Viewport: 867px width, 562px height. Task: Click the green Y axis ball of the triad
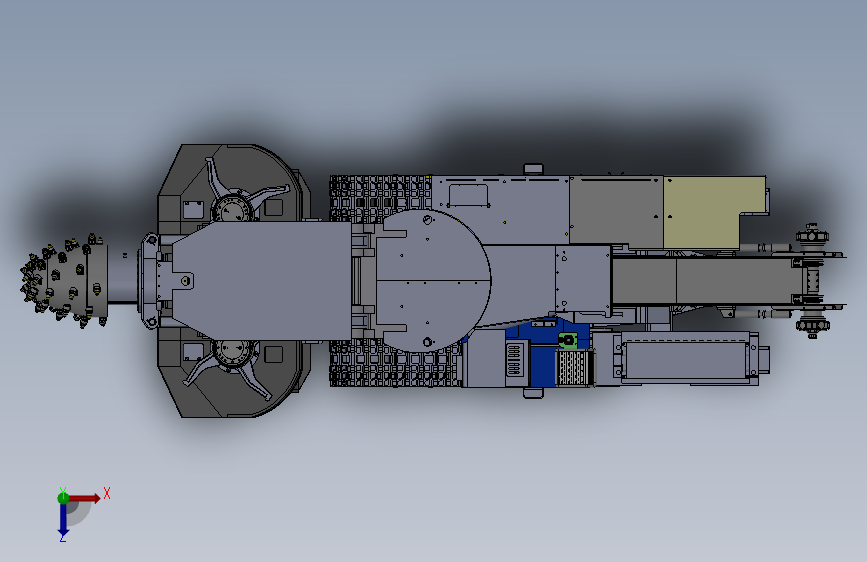pyautogui.click(x=63, y=497)
